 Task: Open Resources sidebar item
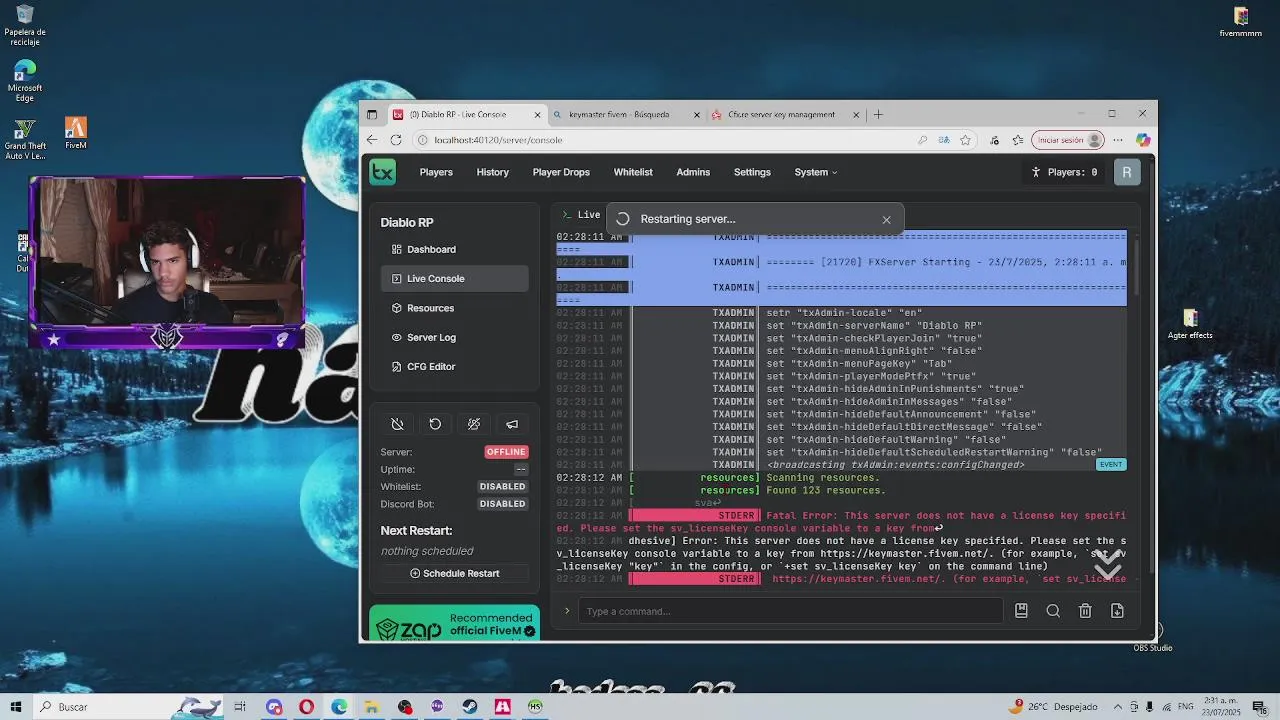[x=454, y=308]
